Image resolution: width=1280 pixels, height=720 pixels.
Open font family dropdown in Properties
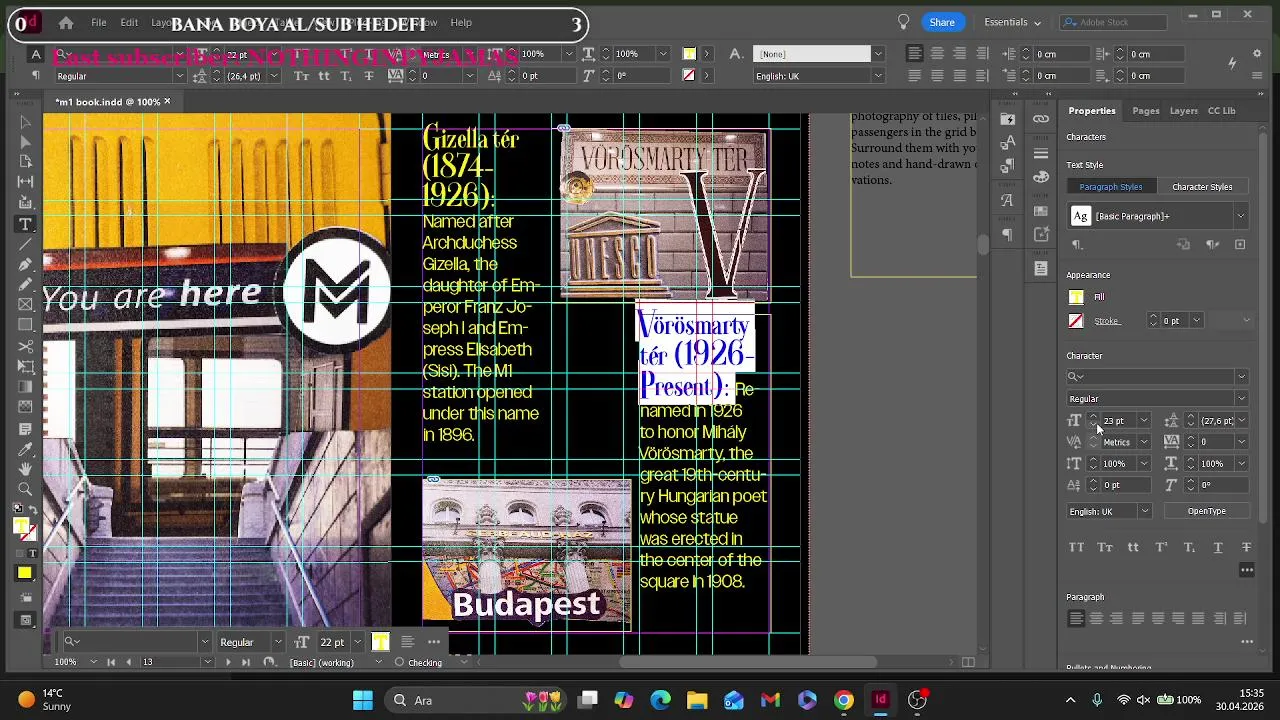(x=1241, y=377)
